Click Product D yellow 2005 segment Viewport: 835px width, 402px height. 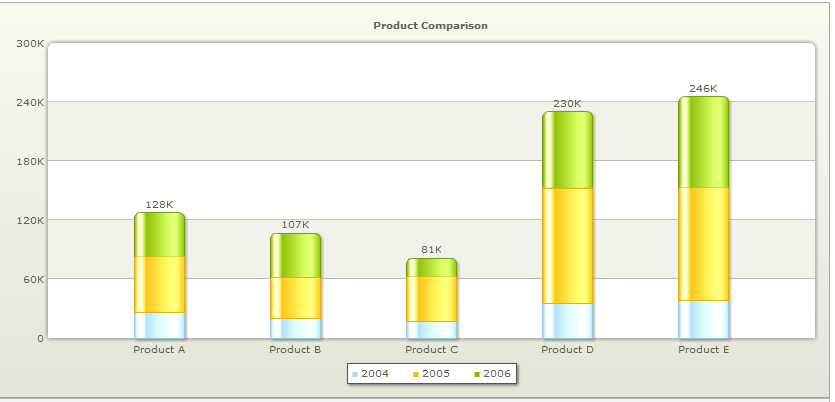tap(567, 246)
